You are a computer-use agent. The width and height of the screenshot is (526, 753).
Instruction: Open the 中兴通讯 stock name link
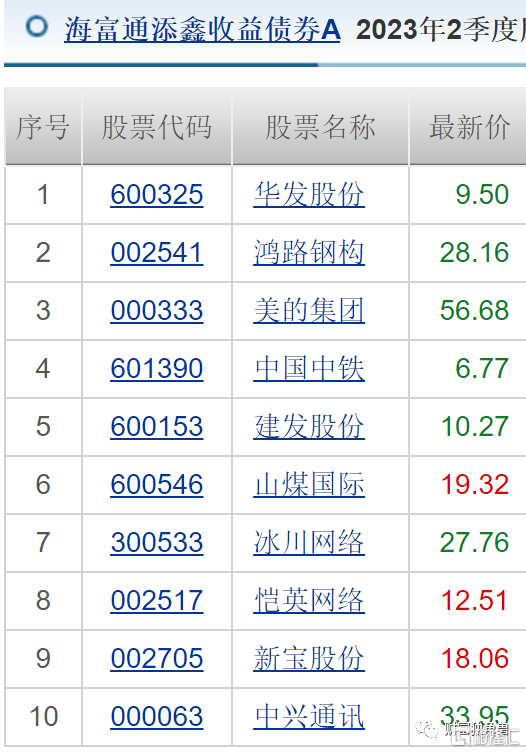coord(309,717)
